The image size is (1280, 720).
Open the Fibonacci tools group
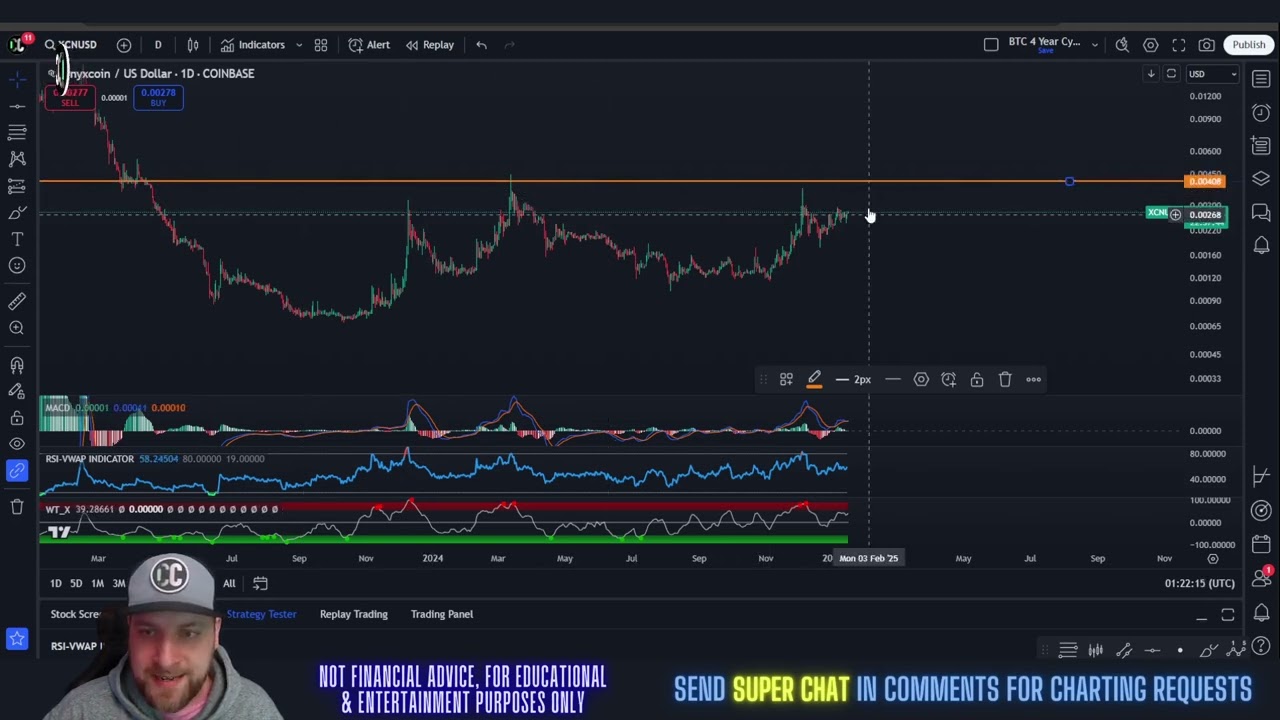17,132
